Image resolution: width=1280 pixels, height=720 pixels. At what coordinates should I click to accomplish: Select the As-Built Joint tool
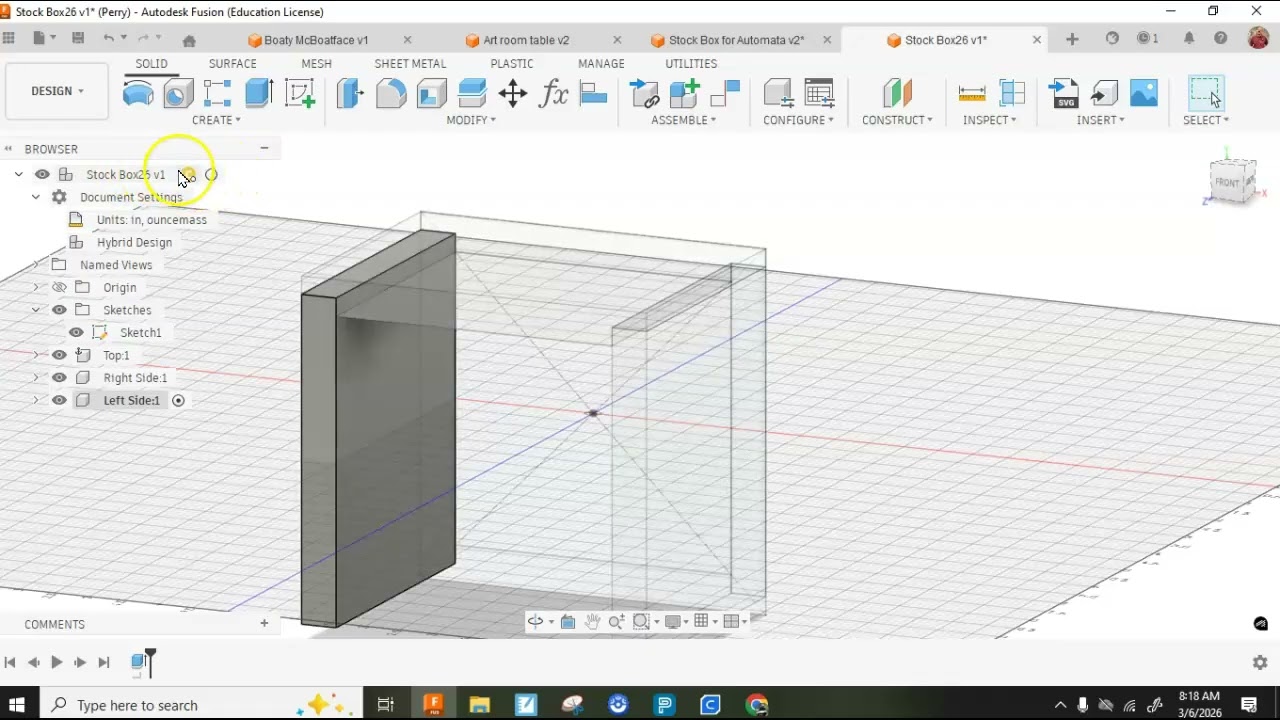click(x=724, y=94)
